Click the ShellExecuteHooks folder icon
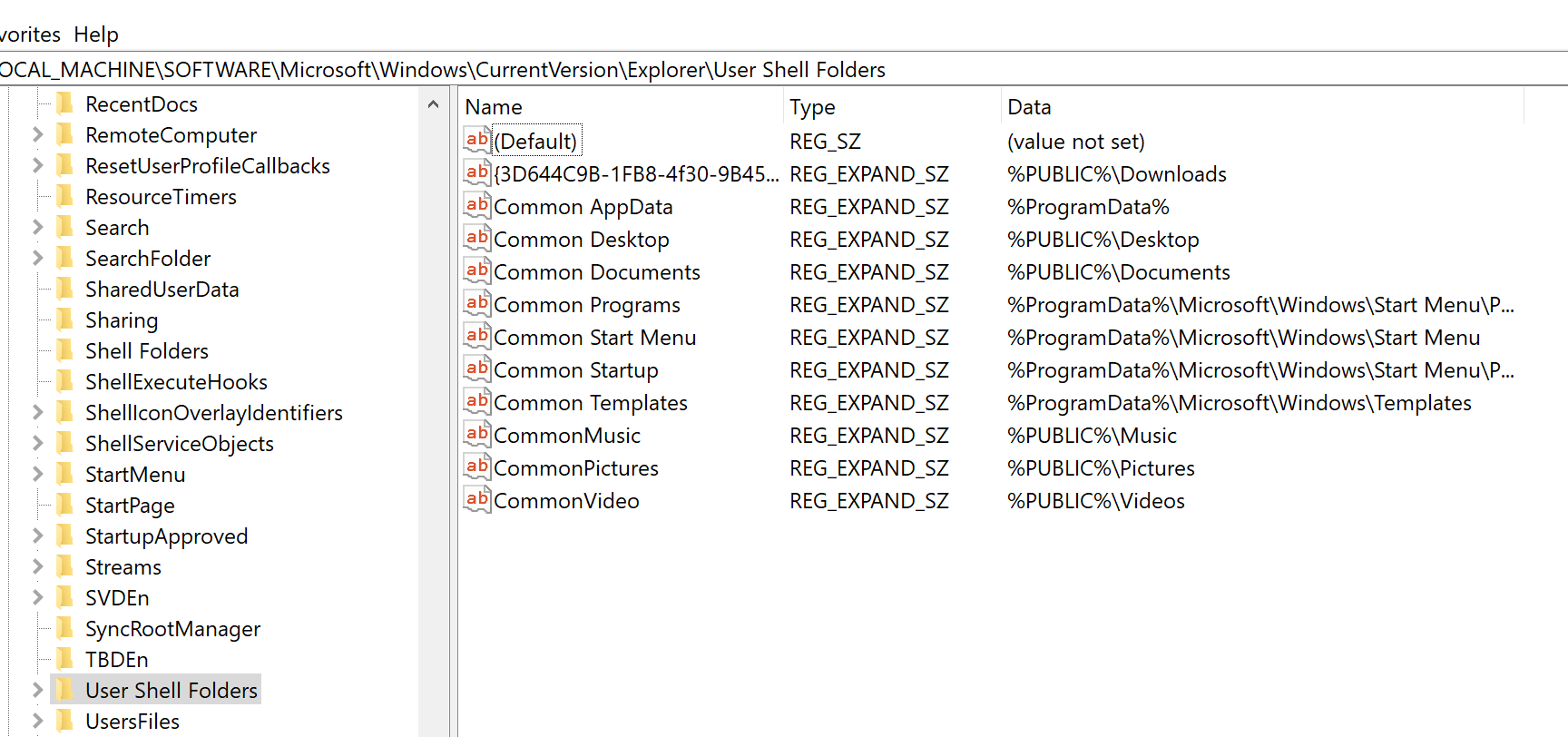The height and width of the screenshot is (737, 1568). (x=64, y=381)
